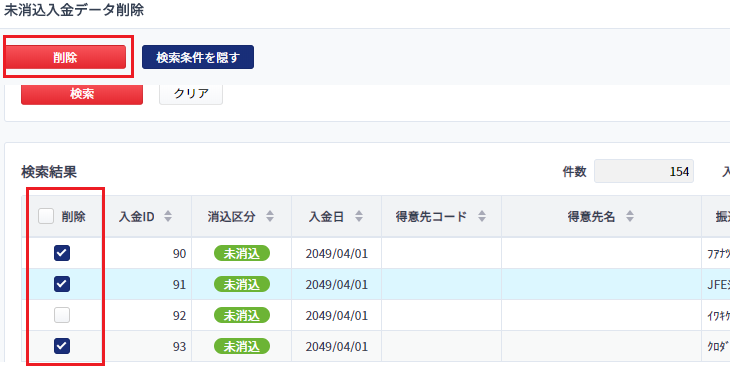
Task: Sort by 得意先名 column arrows
Action: (x=630, y=217)
